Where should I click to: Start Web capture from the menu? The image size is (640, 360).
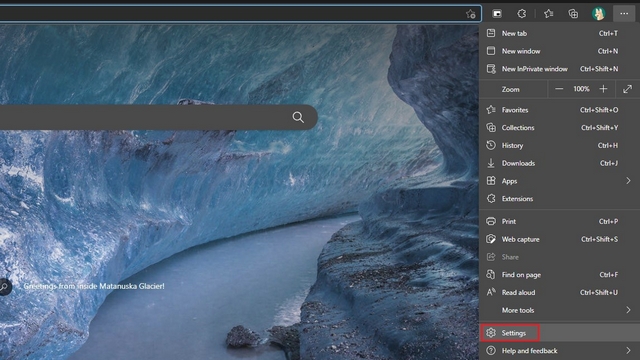(559, 239)
